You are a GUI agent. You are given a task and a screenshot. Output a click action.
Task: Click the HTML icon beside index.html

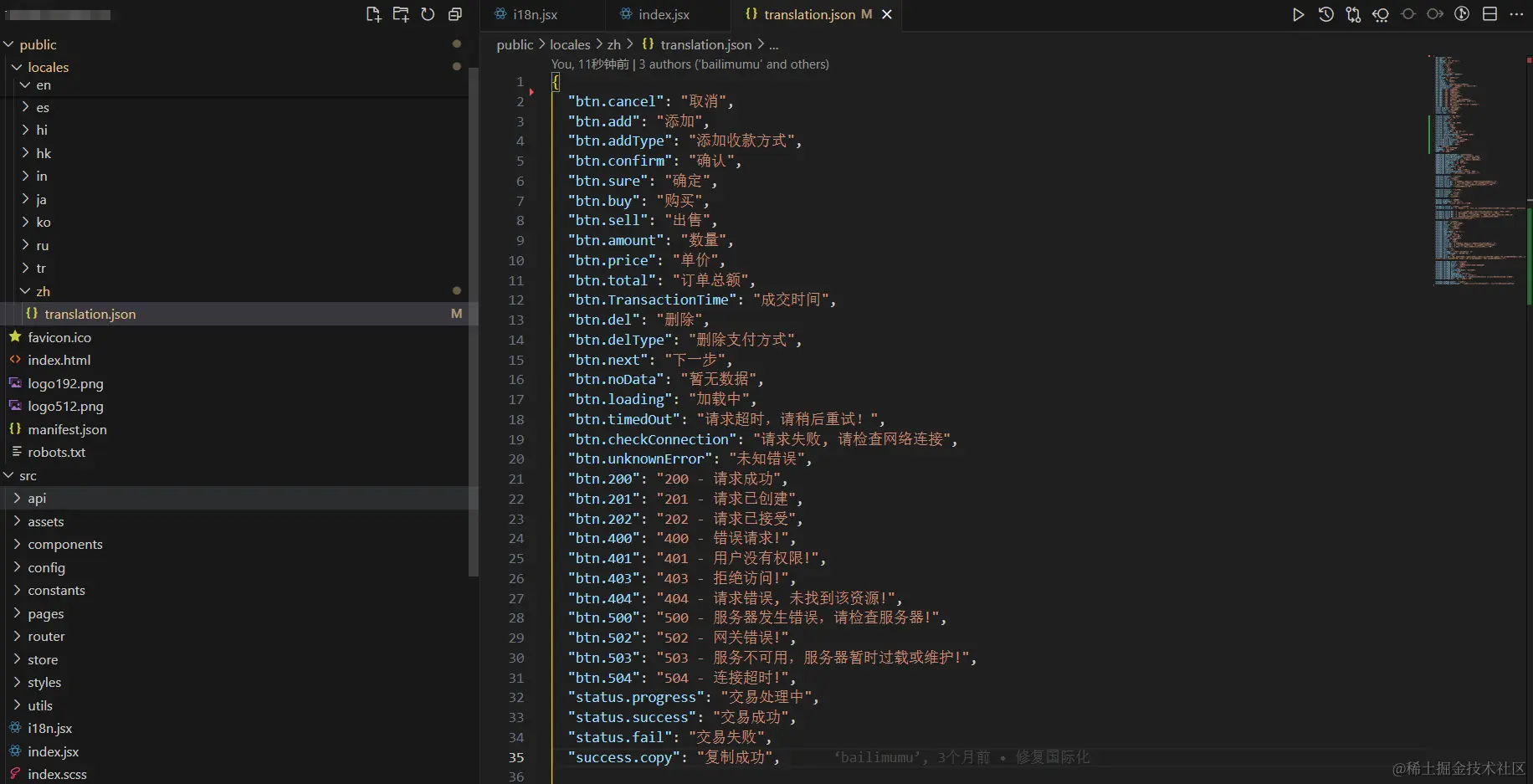15,360
